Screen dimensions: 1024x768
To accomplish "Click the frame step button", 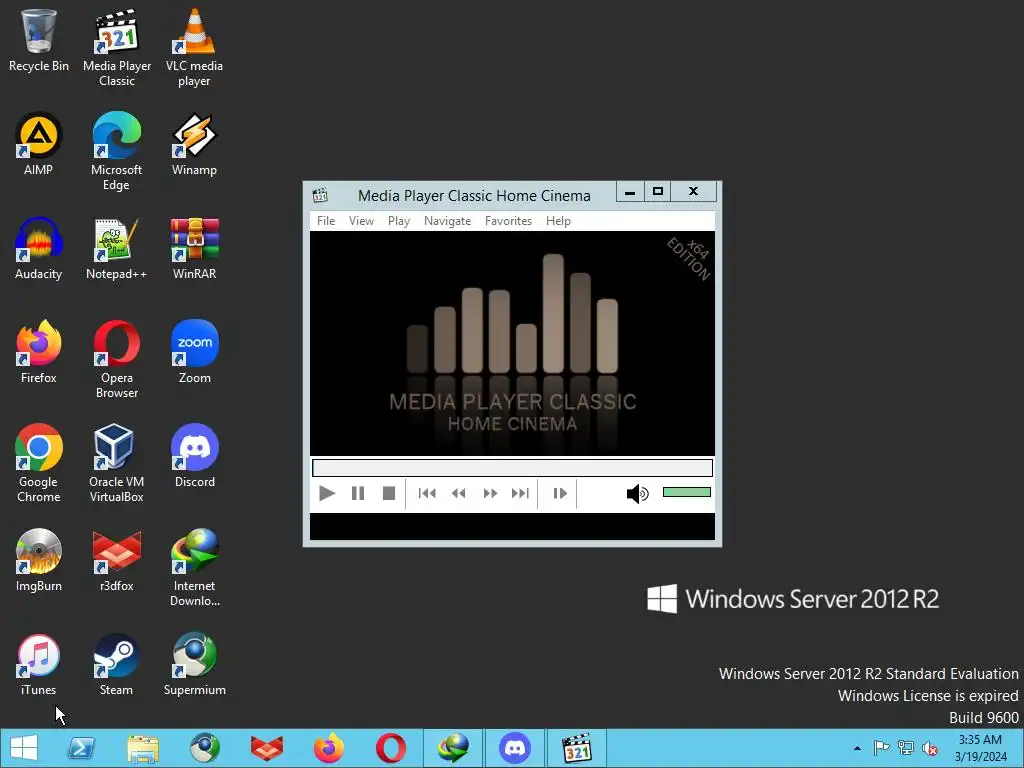I will (x=560, y=493).
